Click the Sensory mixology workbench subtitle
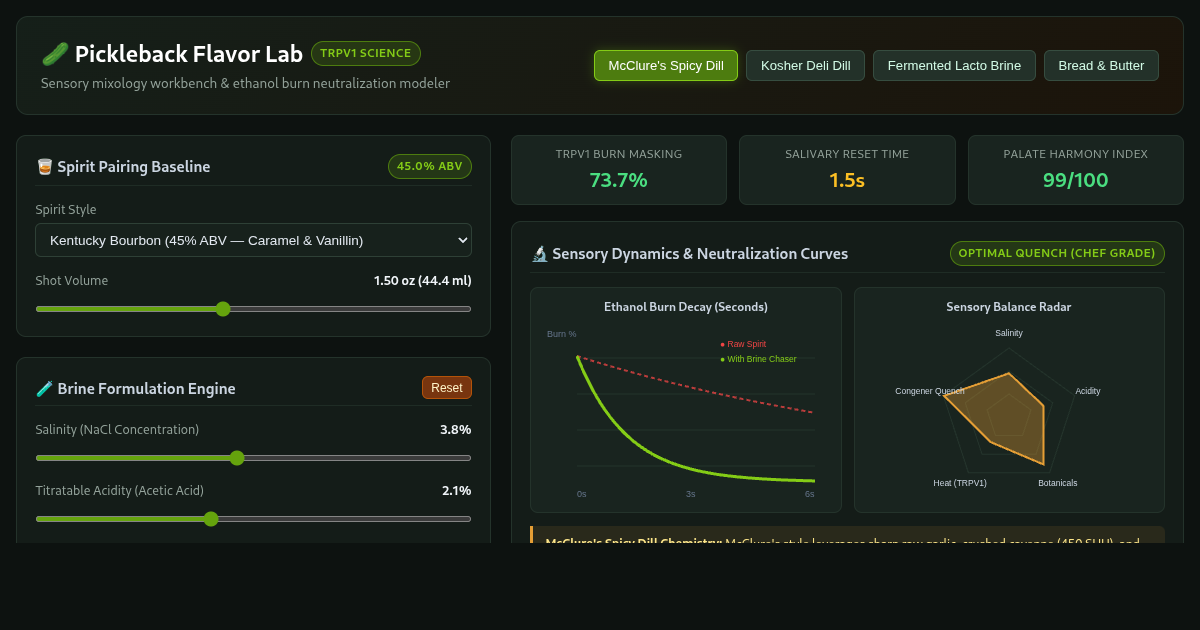This screenshot has width=1200, height=630. (245, 84)
